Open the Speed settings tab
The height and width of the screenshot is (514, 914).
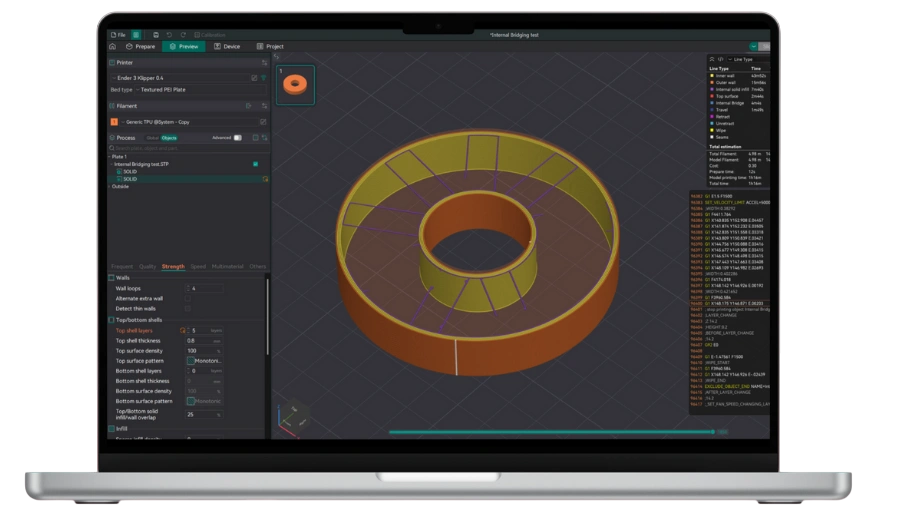pyautogui.click(x=198, y=267)
